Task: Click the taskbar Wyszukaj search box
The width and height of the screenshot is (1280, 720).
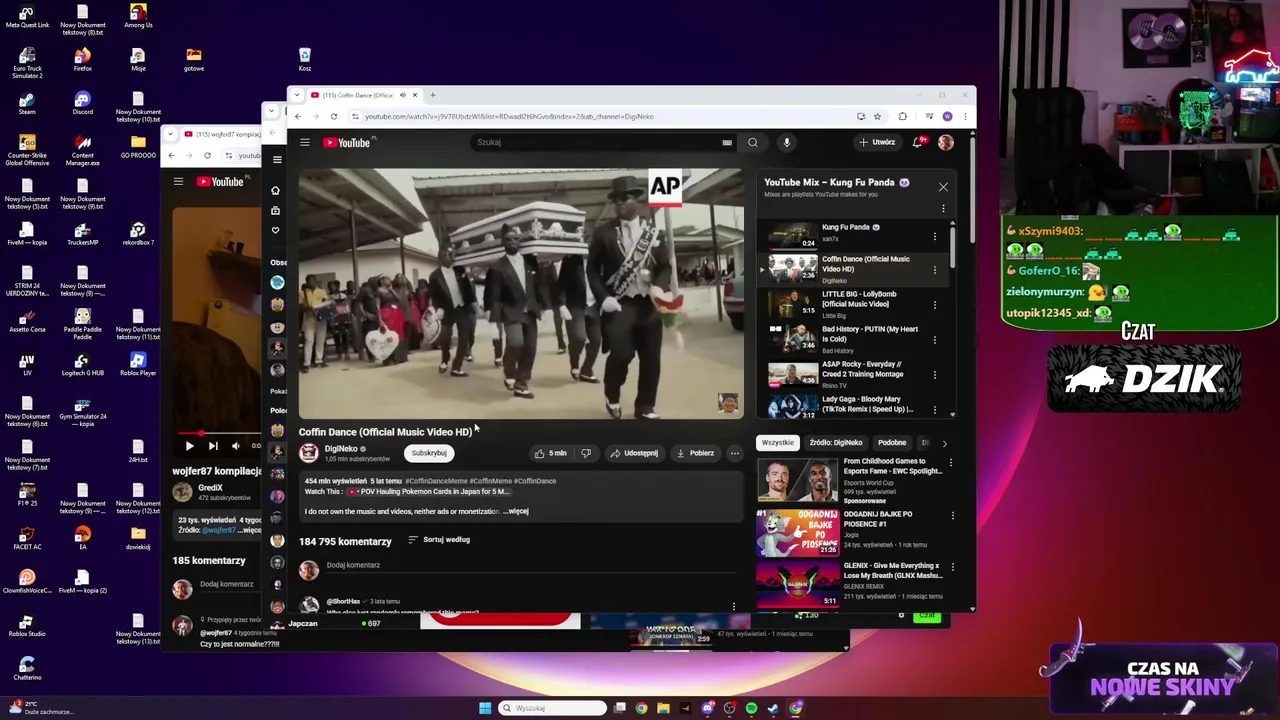Action: tap(553, 708)
